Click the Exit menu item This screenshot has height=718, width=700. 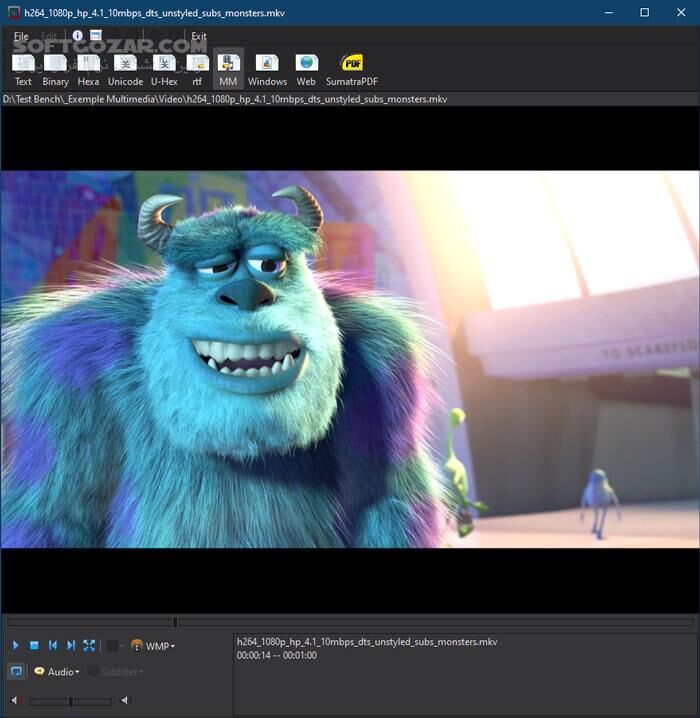(x=199, y=36)
